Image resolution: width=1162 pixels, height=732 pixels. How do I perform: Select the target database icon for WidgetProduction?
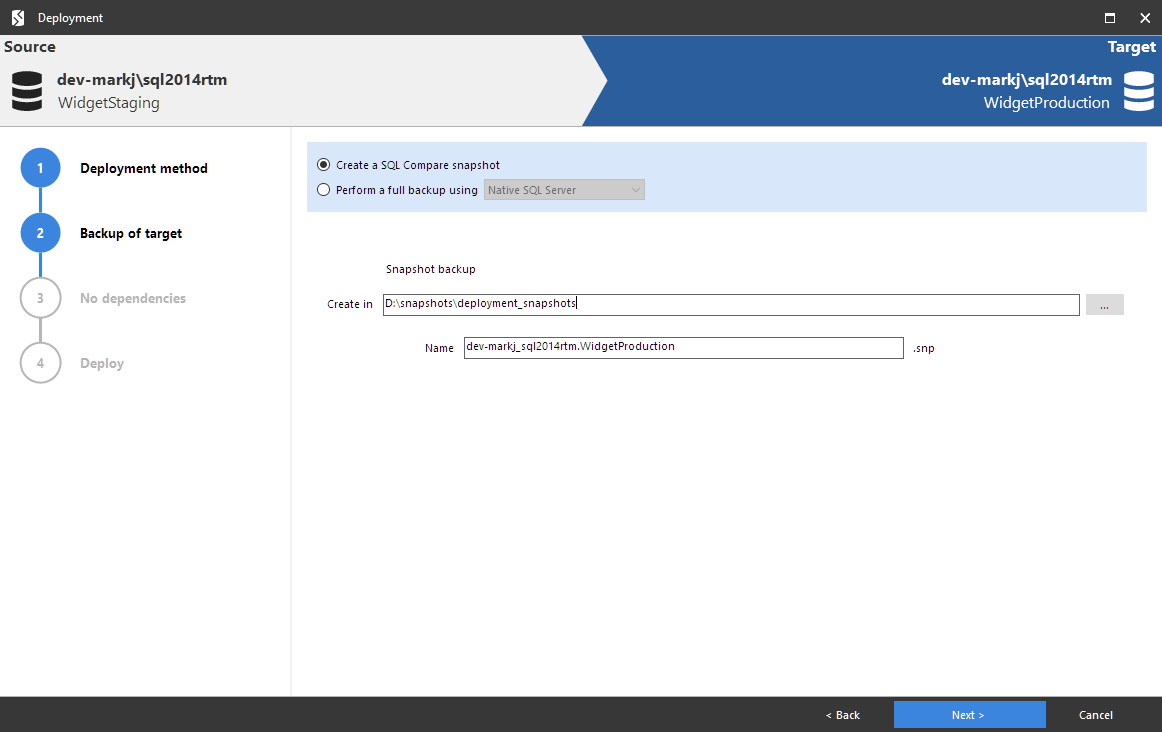(x=1138, y=90)
